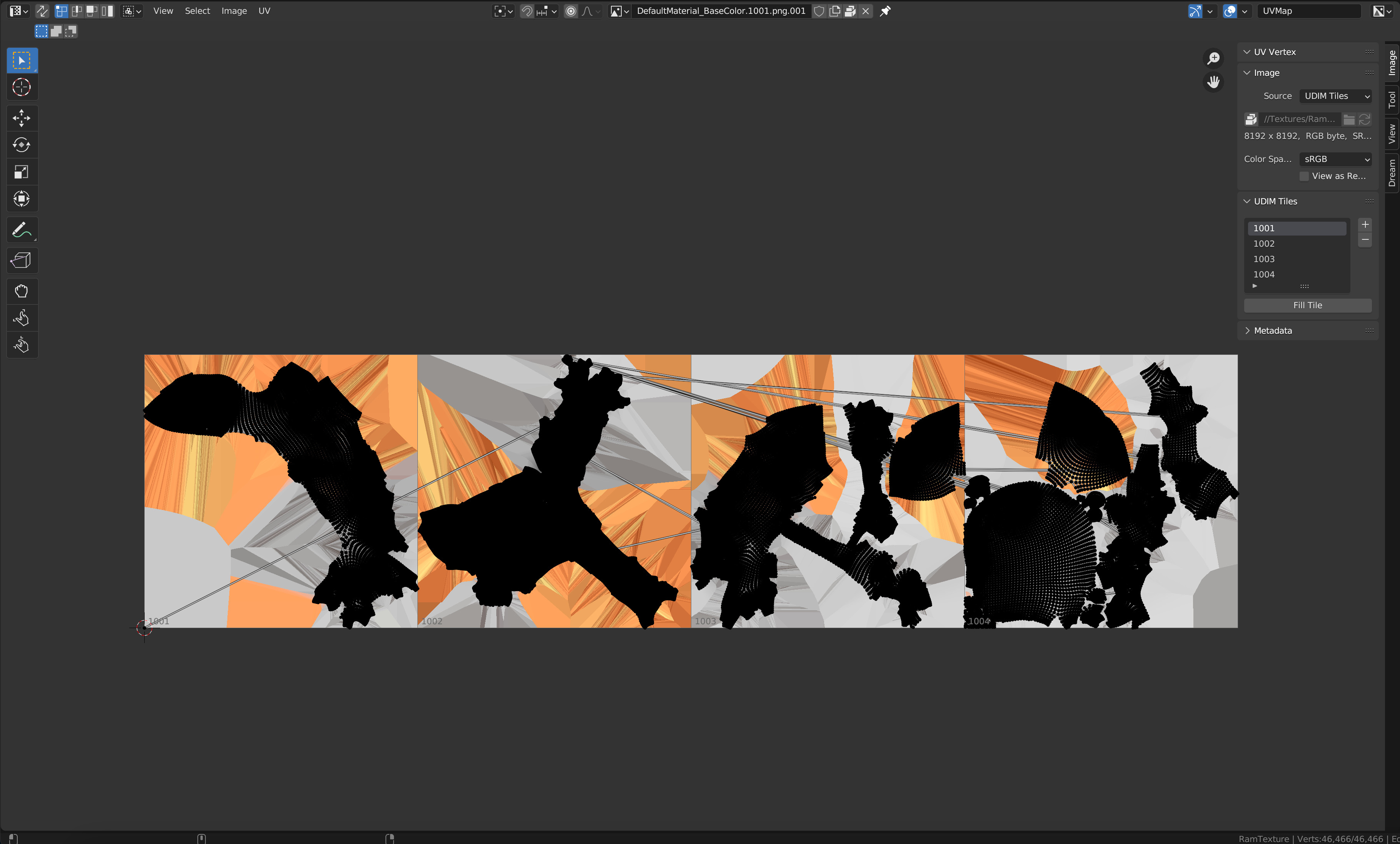Screen dimensions: 1400x844
Task: Add a new UDIM tile
Action: click(x=1365, y=224)
